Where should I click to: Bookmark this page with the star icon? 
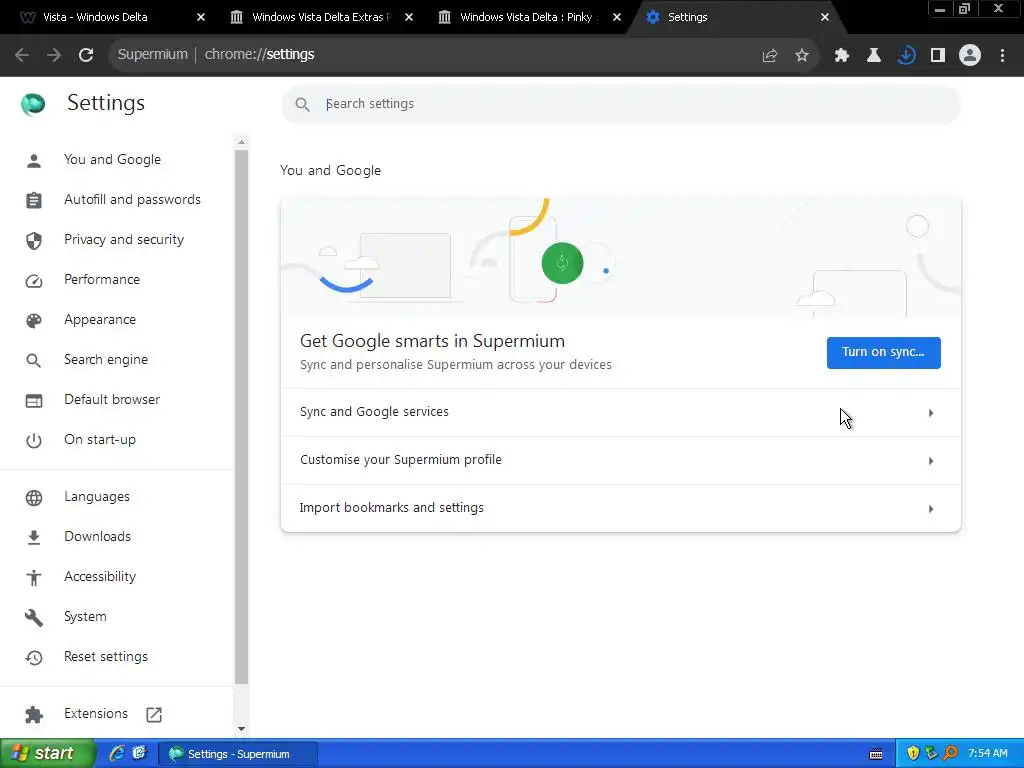coord(802,56)
